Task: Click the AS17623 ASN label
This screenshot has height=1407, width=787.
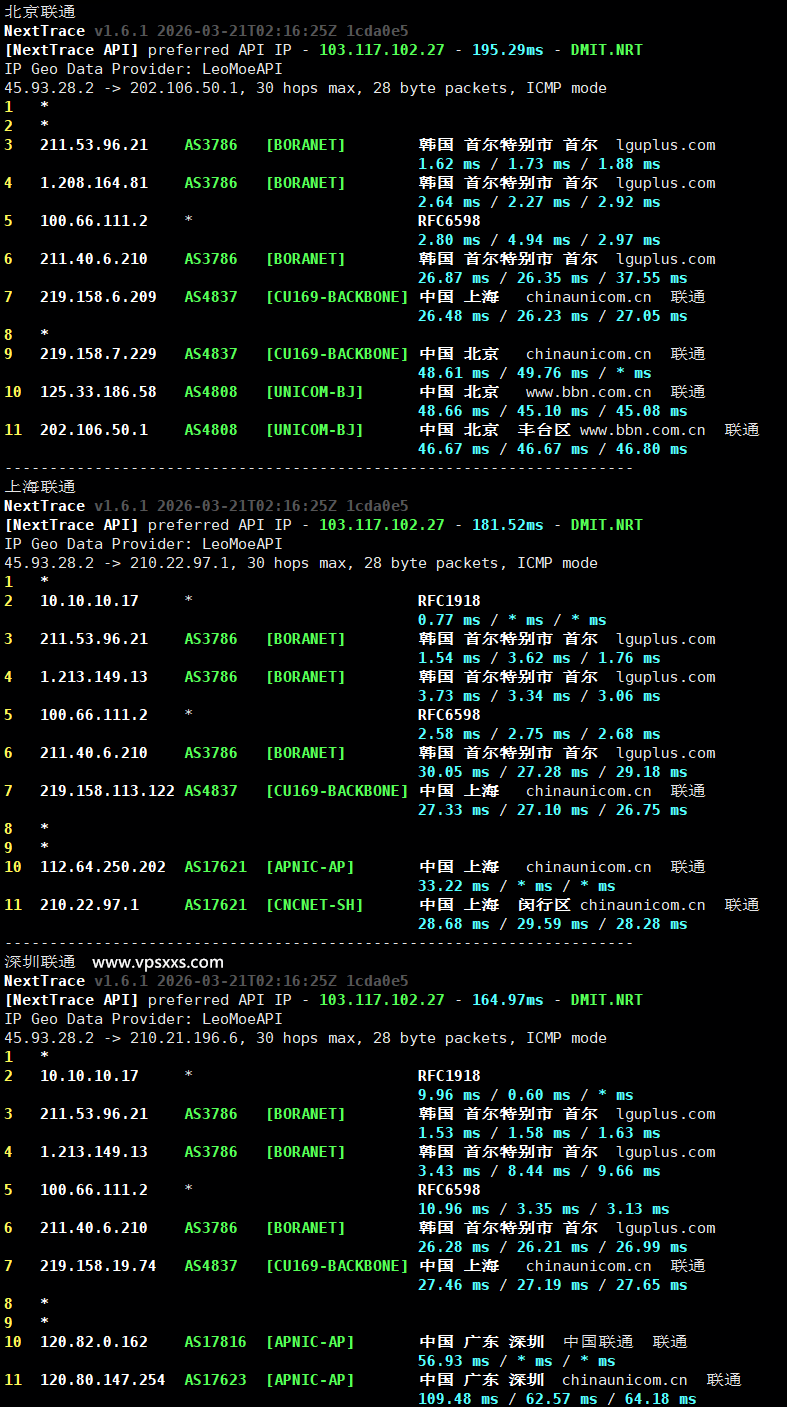Action: tap(215, 1380)
